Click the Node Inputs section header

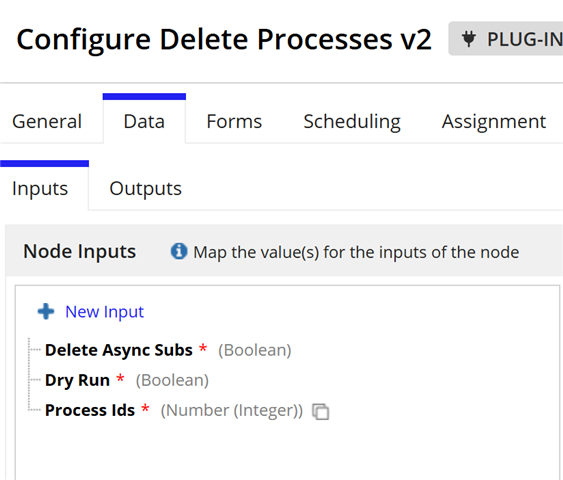coord(80,251)
